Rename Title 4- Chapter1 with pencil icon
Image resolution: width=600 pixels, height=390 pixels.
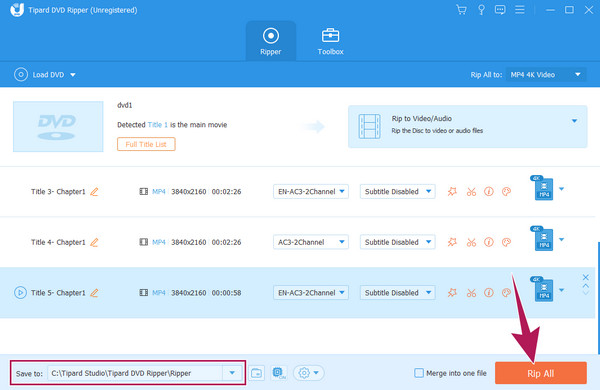pyautogui.click(x=94, y=242)
